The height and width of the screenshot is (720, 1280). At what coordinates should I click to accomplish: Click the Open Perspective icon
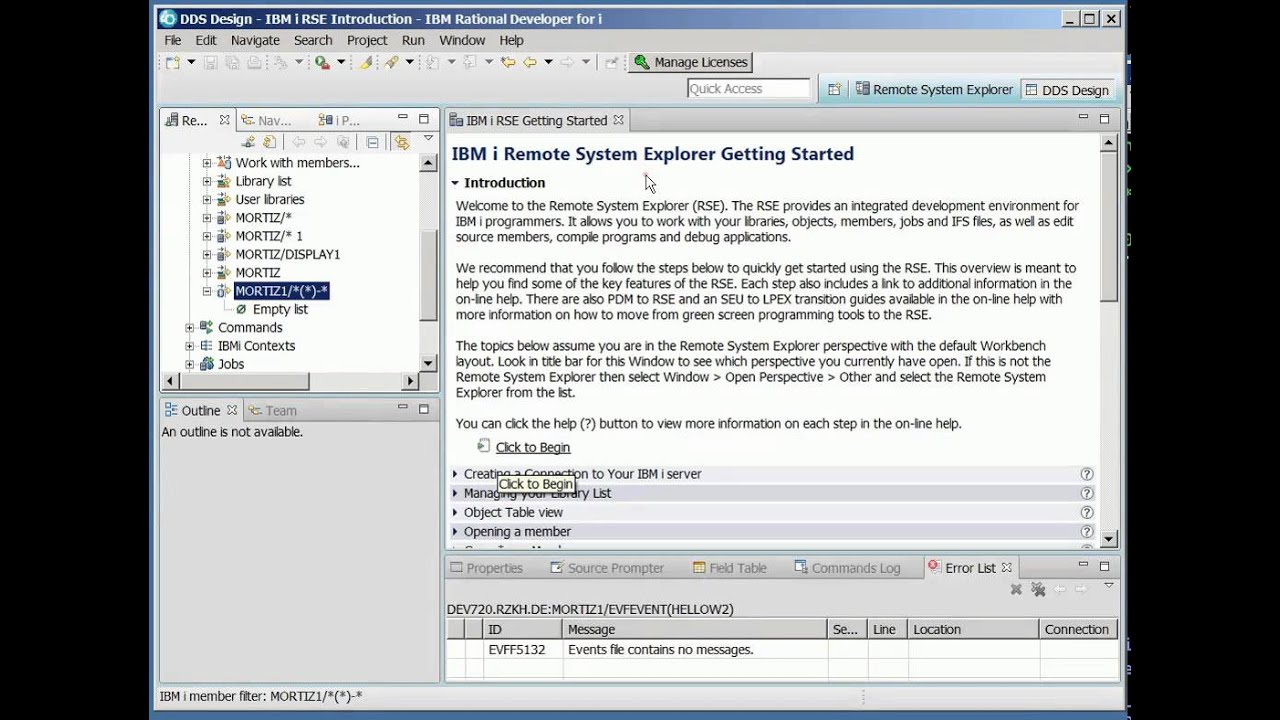point(834,89)
